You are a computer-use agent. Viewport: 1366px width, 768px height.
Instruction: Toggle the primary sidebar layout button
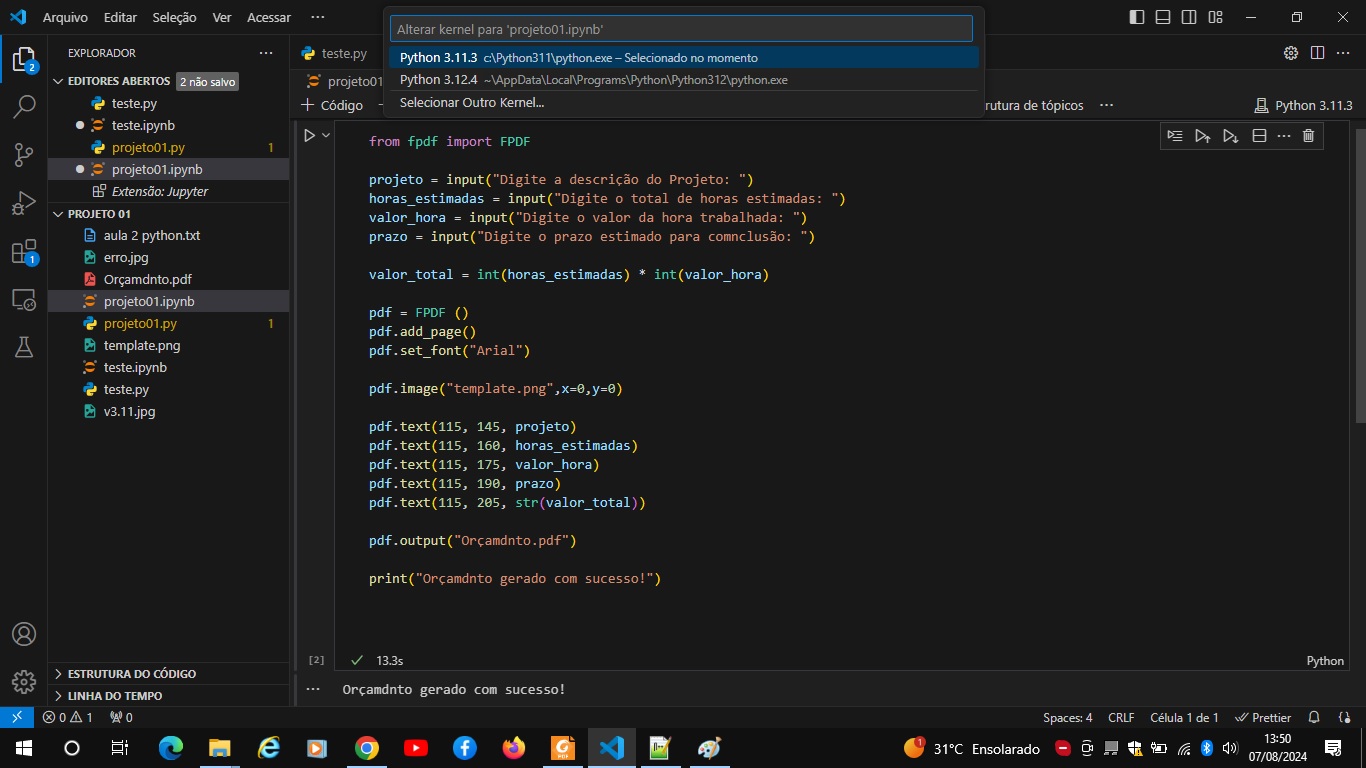coord(1137,17)
